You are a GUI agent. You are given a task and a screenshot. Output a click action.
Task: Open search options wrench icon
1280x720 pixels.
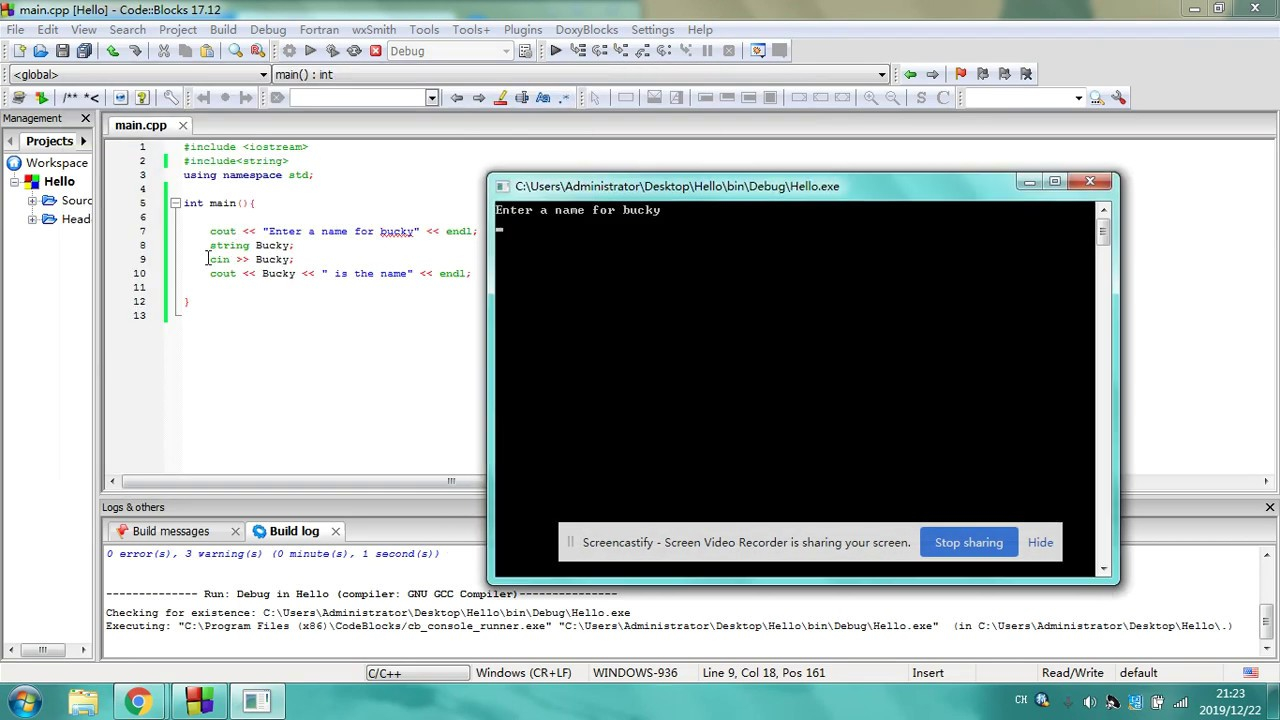coord(1119,97)
